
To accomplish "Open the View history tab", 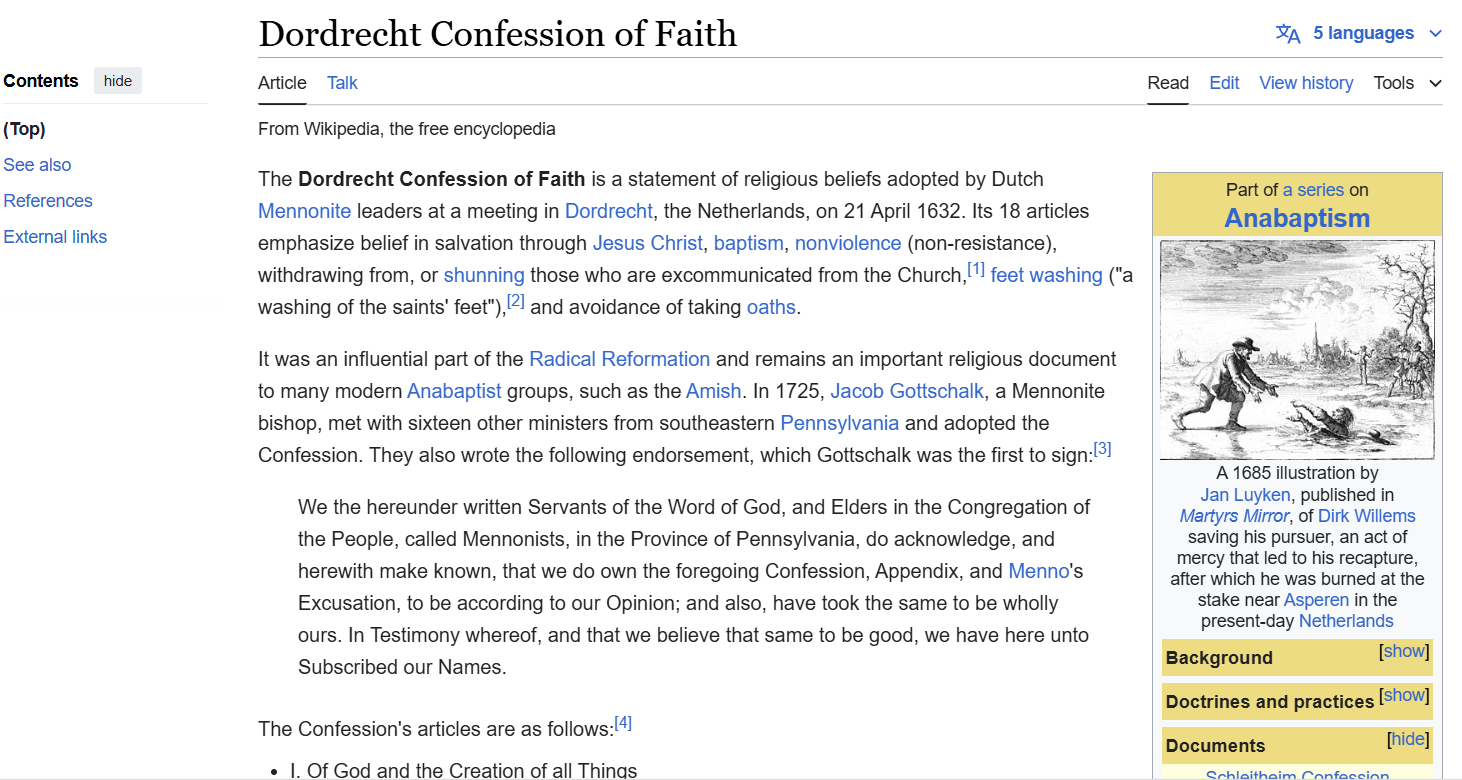I will [x=1306, y=83].
